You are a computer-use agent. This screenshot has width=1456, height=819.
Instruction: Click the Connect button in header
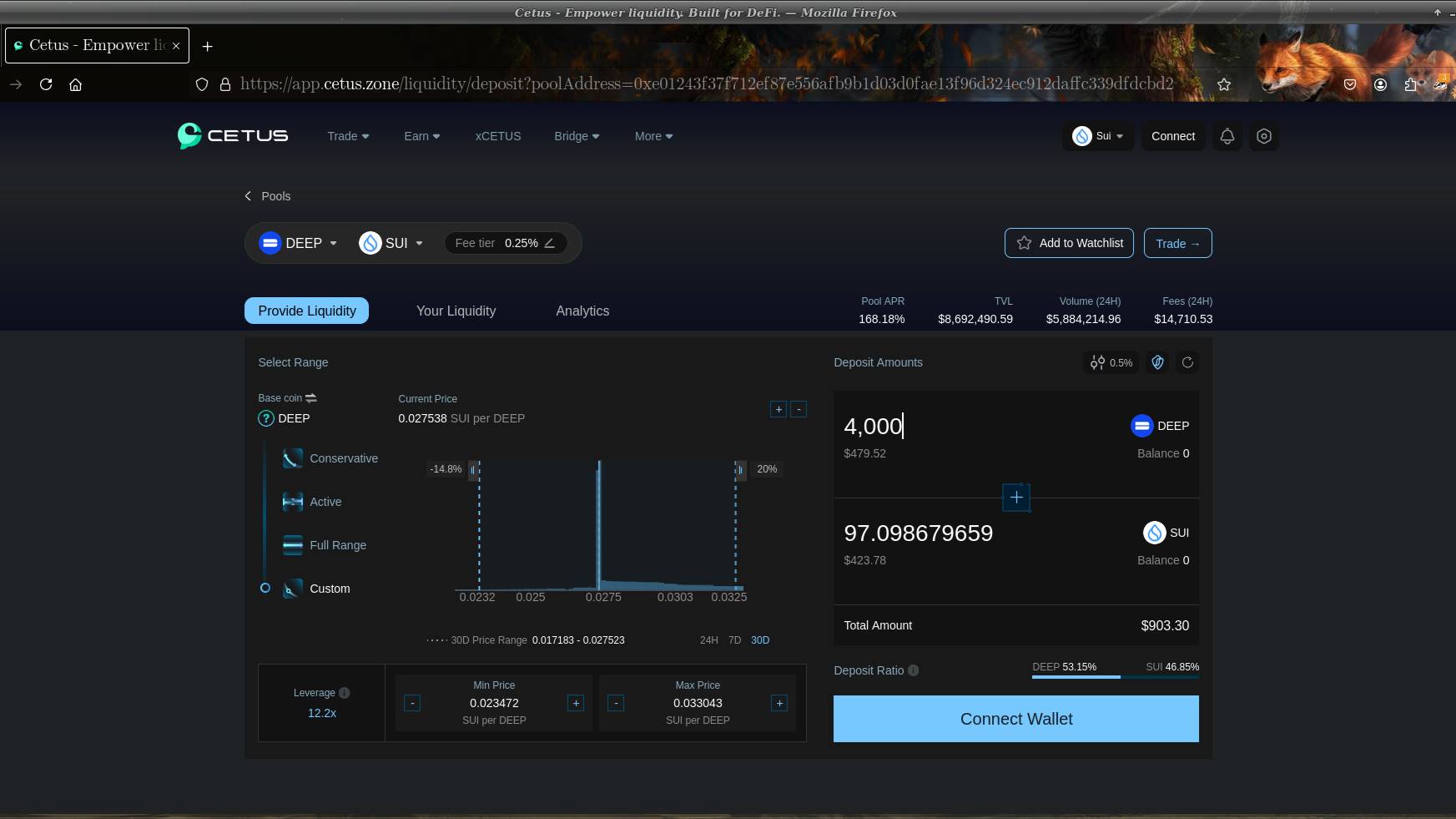point(1173,136)
